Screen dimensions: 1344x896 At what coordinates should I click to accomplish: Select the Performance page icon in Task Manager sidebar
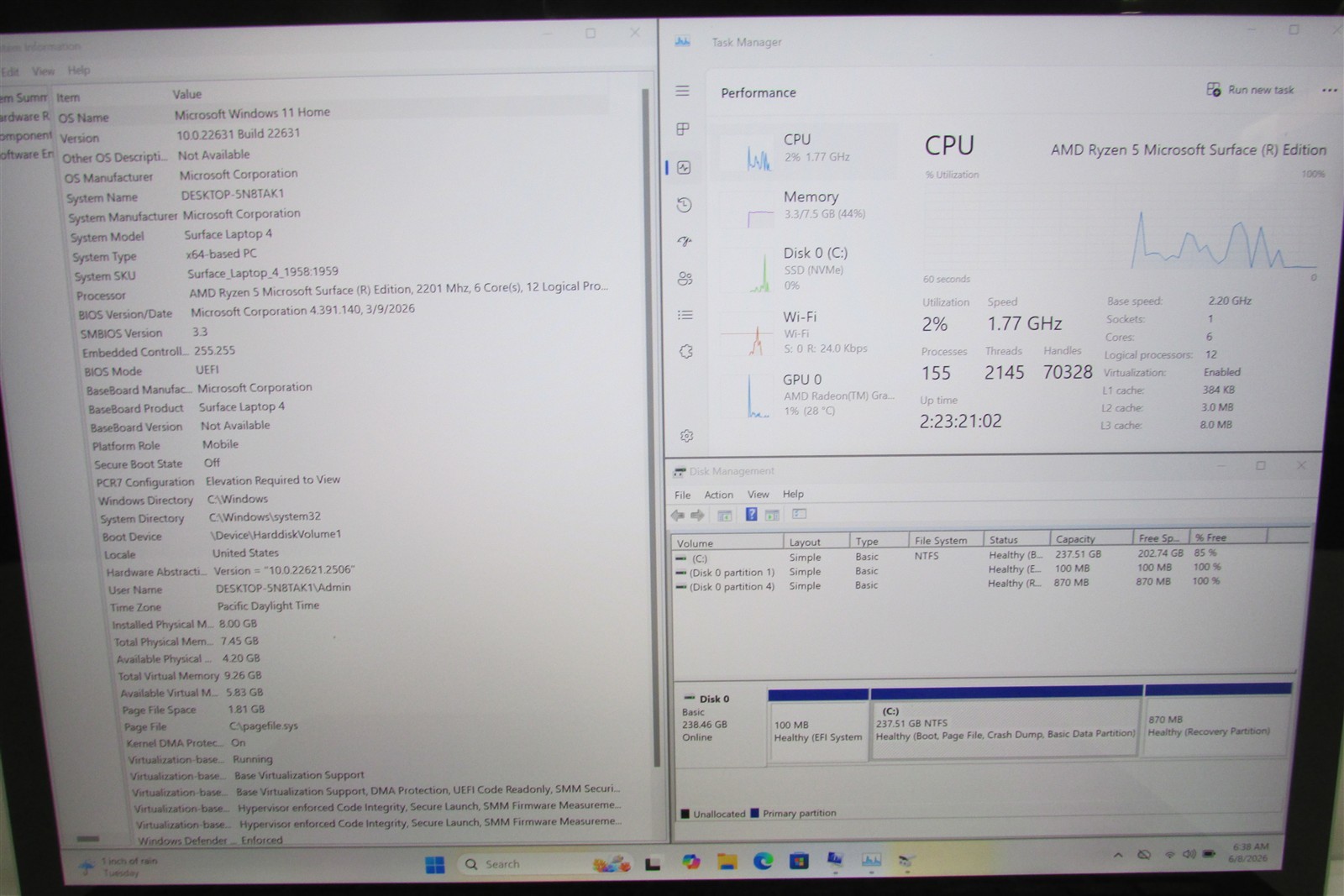coord(684,167)
